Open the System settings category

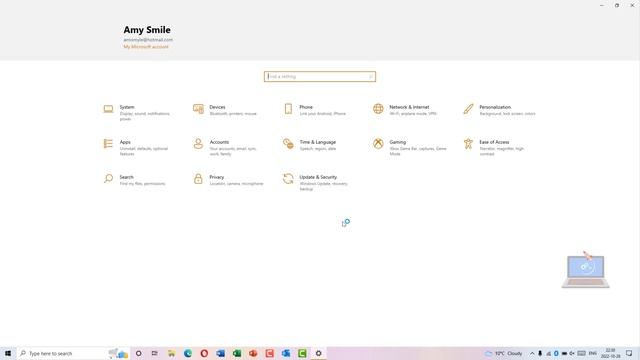pyautogui.click(x=137, y=113)
